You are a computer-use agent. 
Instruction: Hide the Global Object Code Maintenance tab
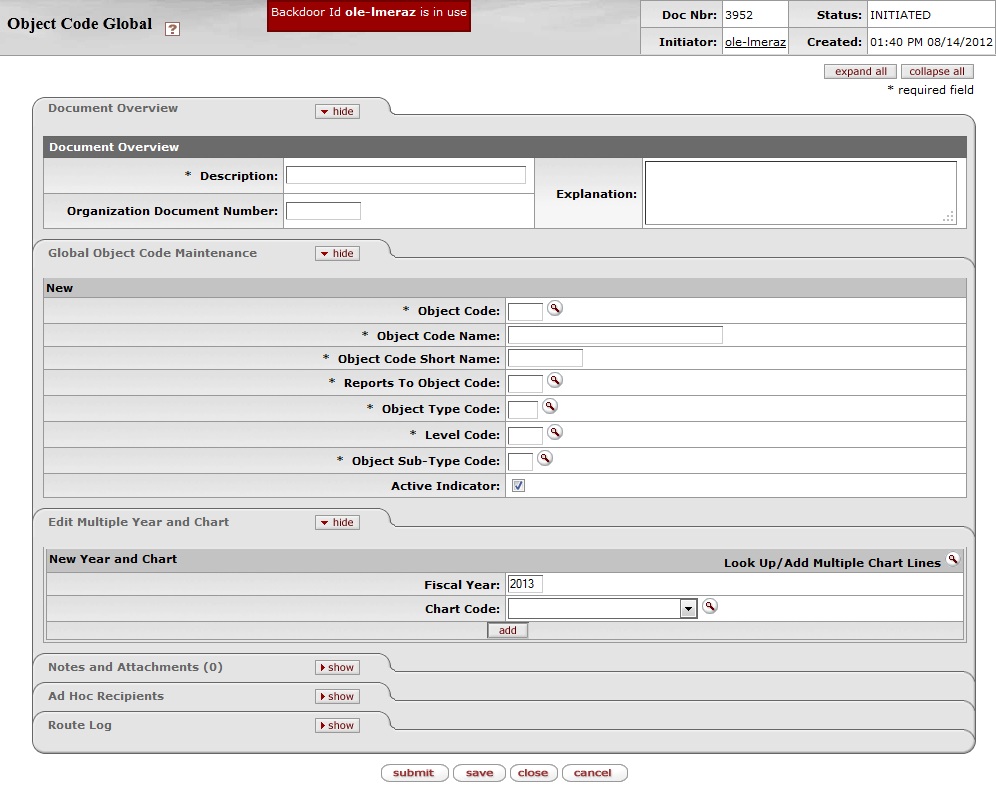point(337,254)
